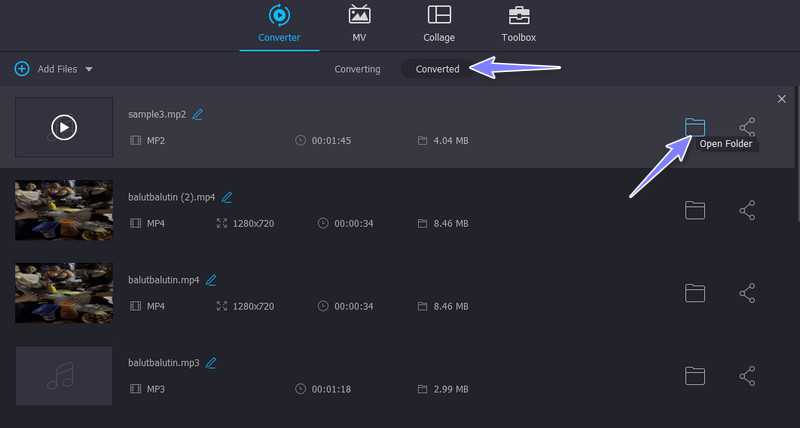Viewport: 800px width, 428px height.
Task: Edit the balutbalutin.mp3 file name
Action: coord(211,363)
